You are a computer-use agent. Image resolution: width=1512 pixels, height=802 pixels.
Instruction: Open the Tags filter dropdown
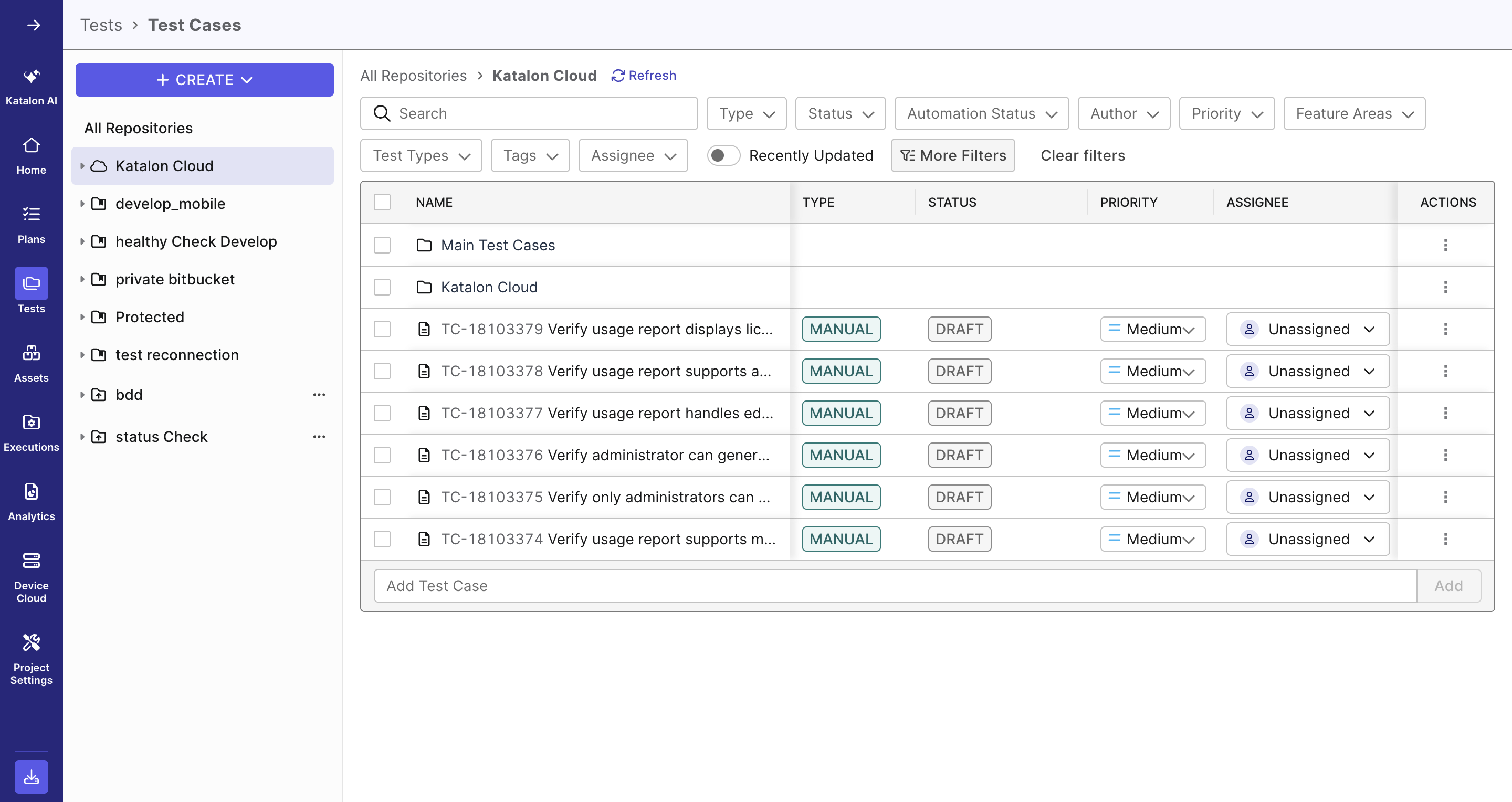tap(530, 155)
